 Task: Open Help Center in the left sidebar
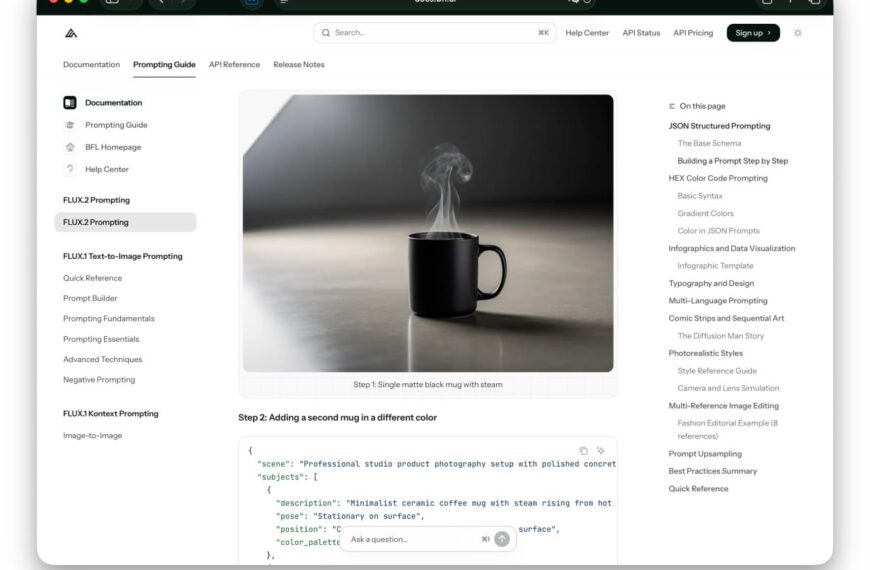(107, 169)
